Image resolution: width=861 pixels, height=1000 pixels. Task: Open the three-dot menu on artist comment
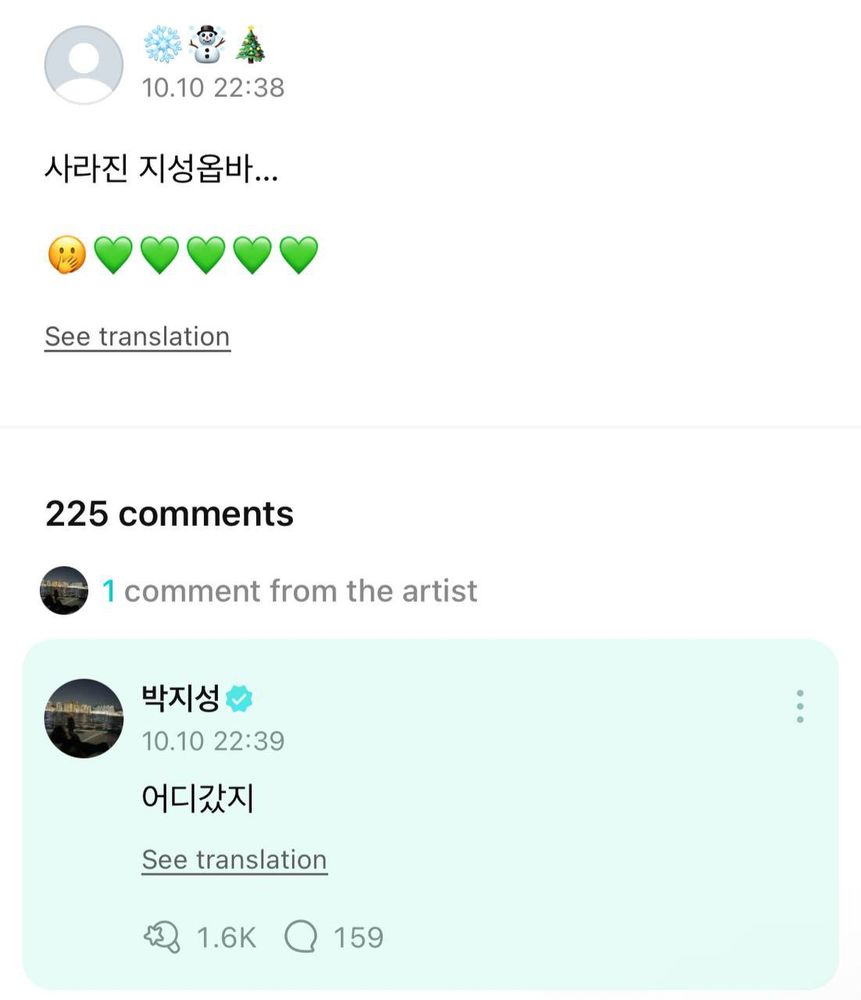(799, 706)
